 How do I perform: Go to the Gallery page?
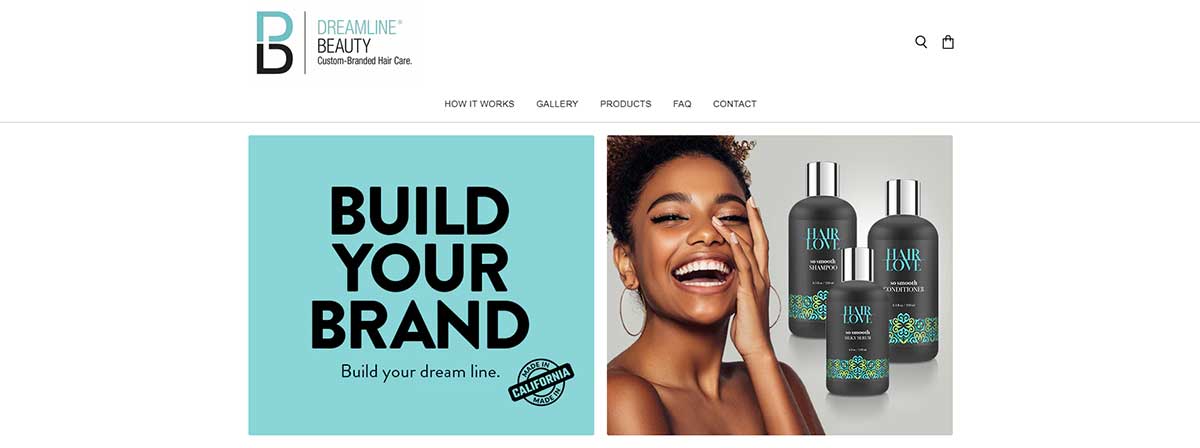pos(557,104)
